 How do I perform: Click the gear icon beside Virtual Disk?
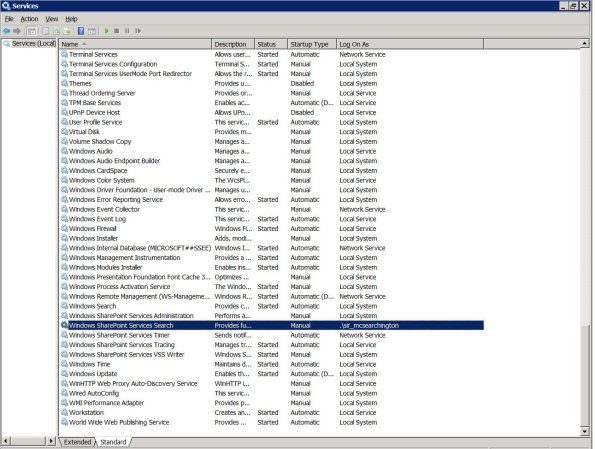65,132
